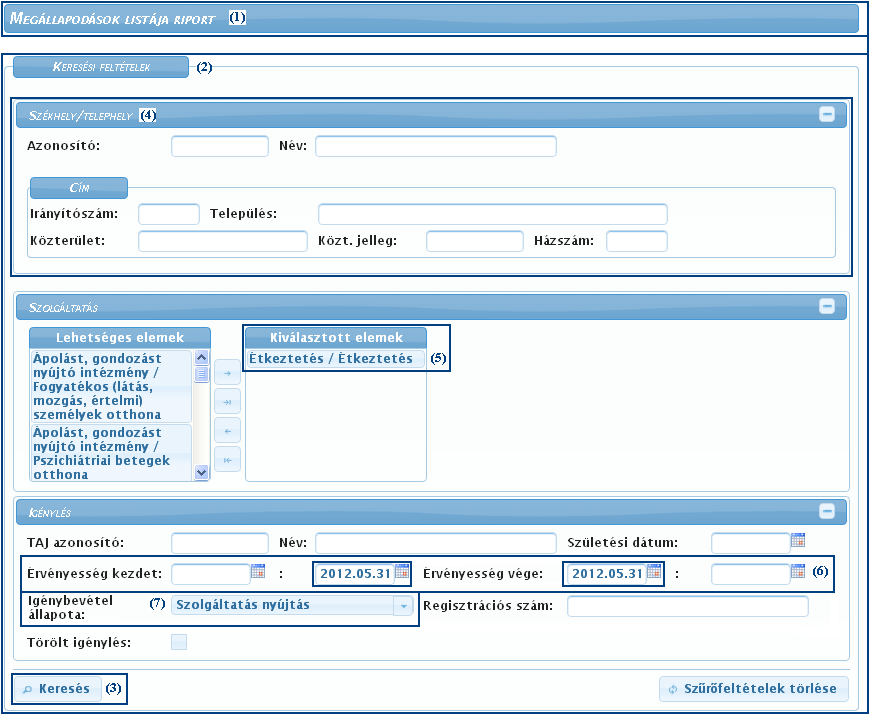Click Érvényesség vége field showing 2012.05.31
This screenshot has width=870, height=715.
[608, 574]
